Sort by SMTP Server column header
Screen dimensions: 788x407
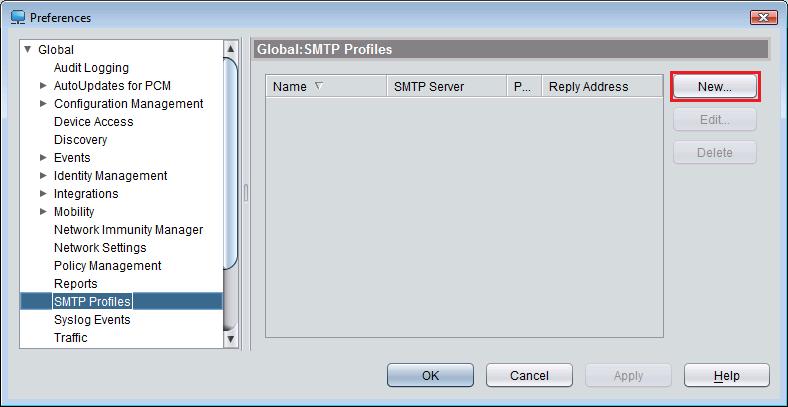pyautogui.click(x=428, y=87)
